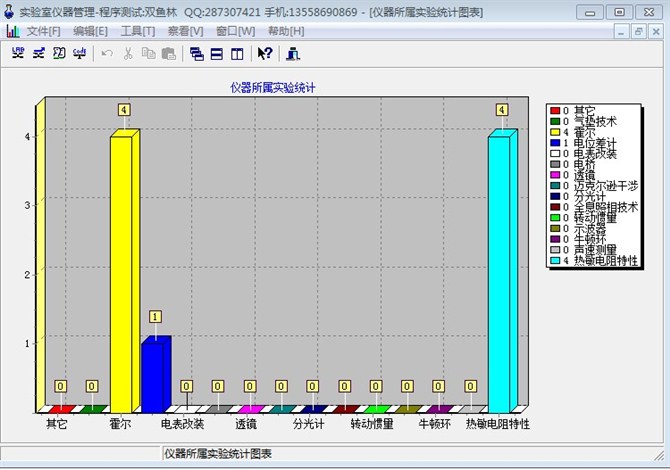
Task: Tile windows horizontally via toolbar icon
Action: tap(217, 54)
